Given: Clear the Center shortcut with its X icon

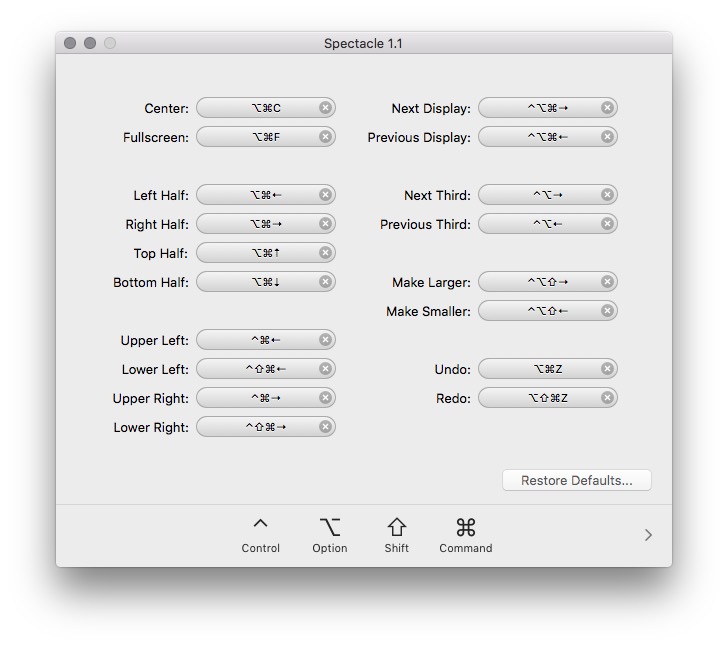Looking at the screenshot, I should pyautogui.click(x=325, y=108).
